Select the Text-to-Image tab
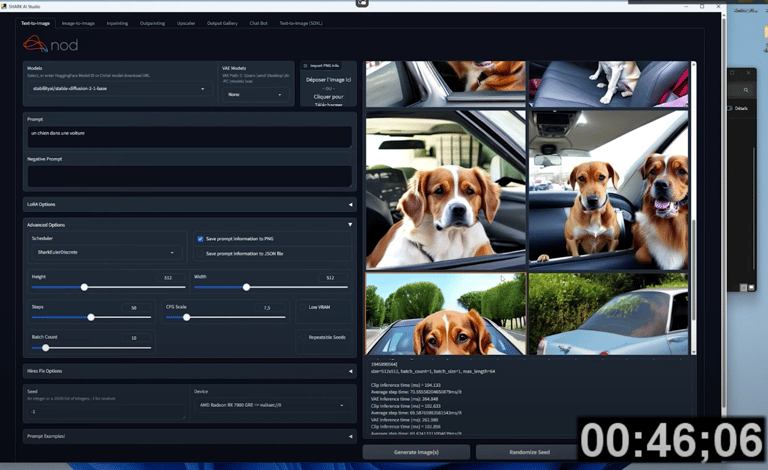768x470 pixels. coord(35,23)
